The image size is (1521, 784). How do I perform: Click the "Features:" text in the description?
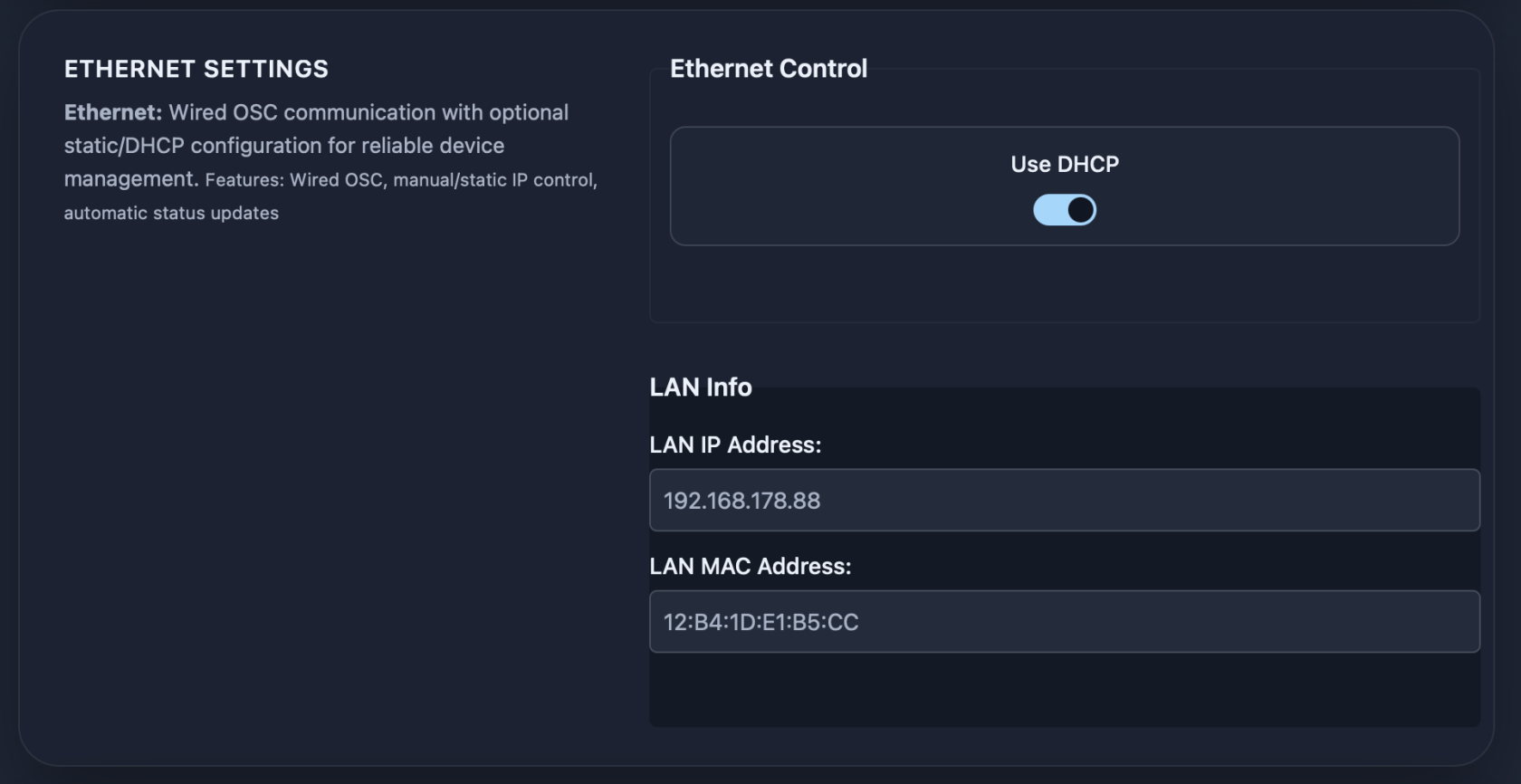(244, 180)
